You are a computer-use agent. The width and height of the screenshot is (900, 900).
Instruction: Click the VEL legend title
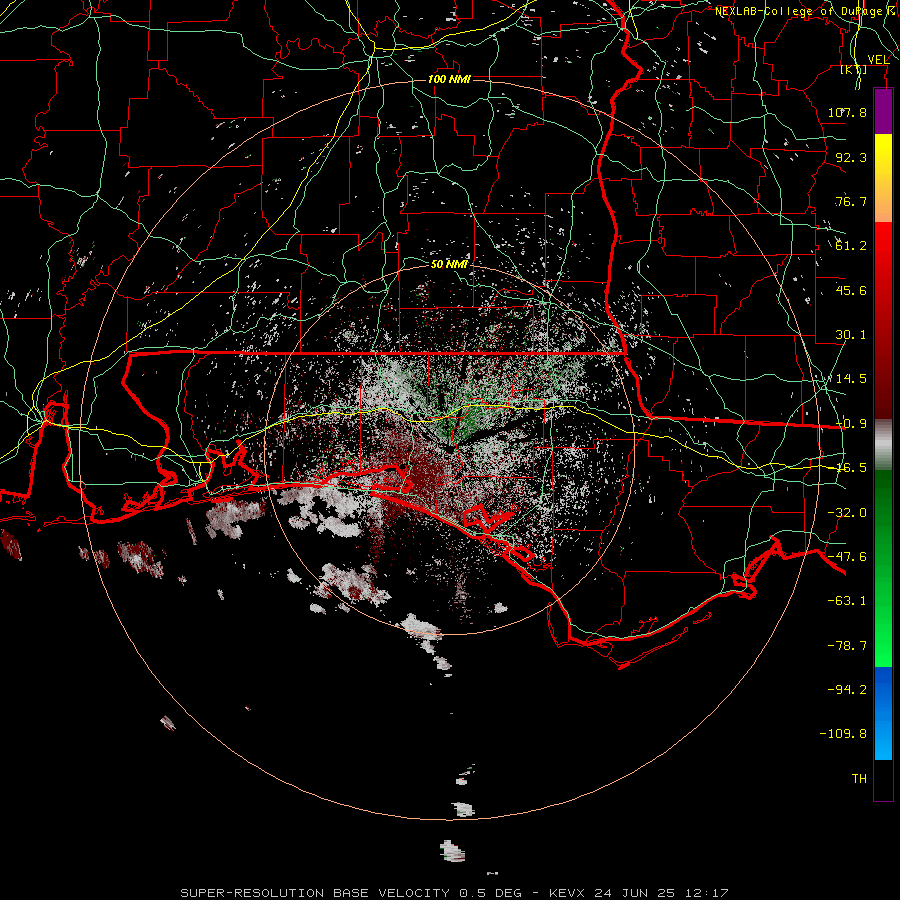(x=878, y=60)
